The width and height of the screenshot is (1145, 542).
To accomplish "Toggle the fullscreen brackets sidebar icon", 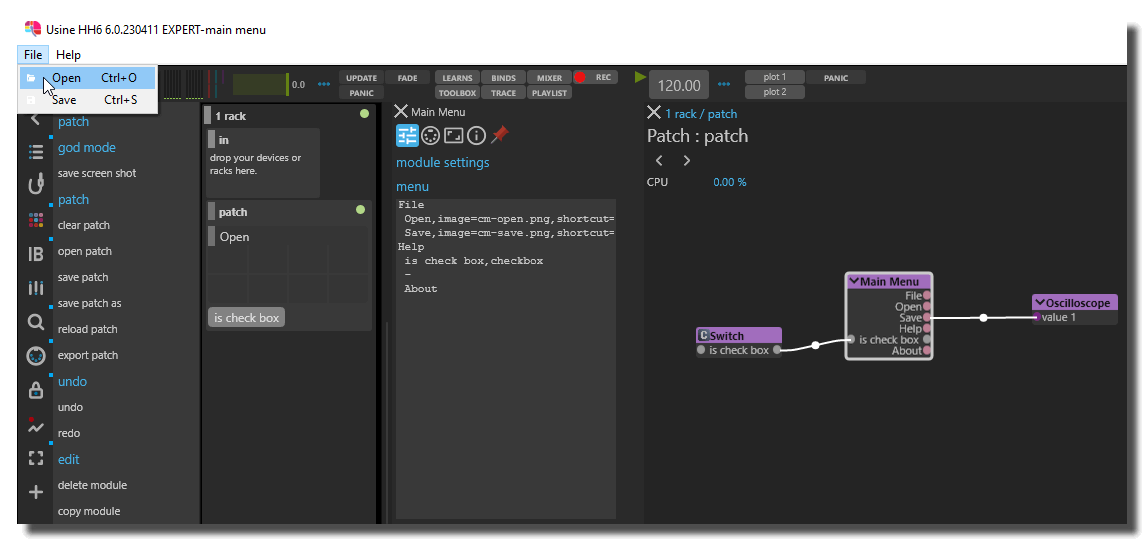I will point(36,458).
